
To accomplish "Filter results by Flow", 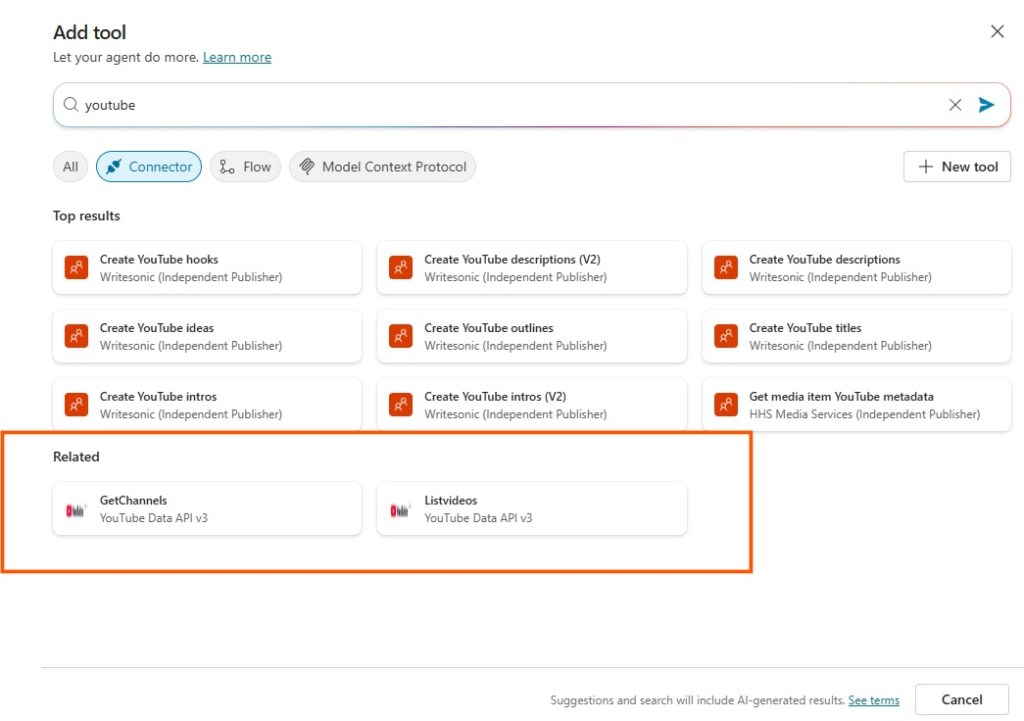I will pos(245,167).
